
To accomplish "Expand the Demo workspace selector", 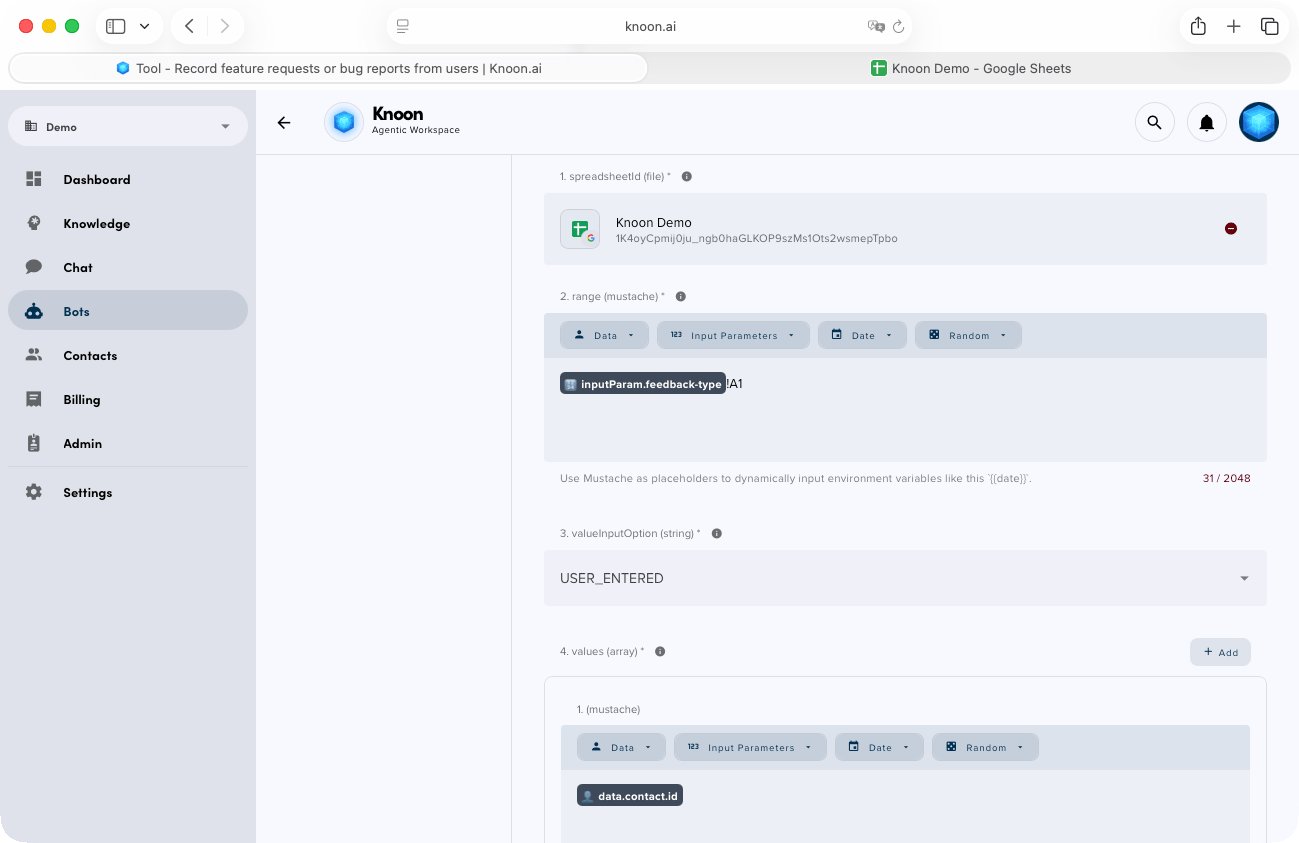I will click(x=128, y=127).
